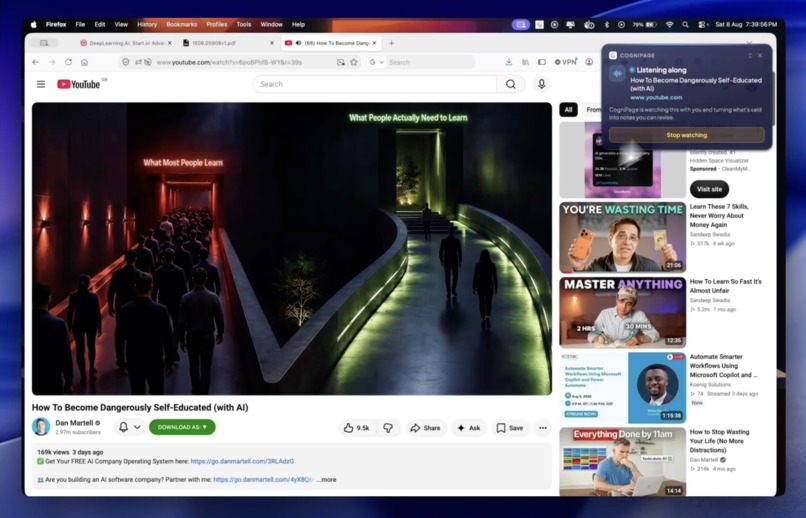Image resolution: width=806 pixels, height=518 pixels.
Task: Click the Ask button
Action: 469,428
